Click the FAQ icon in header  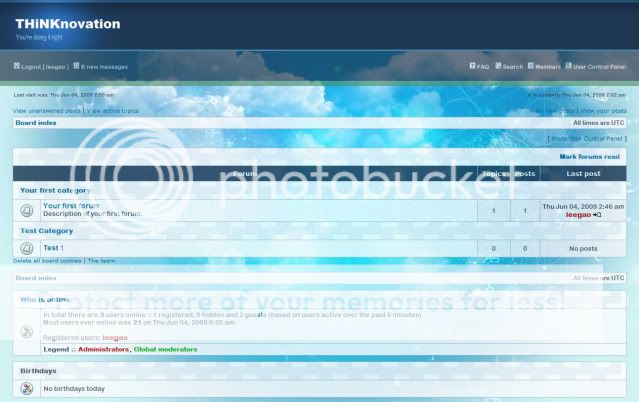coord(473,66)
